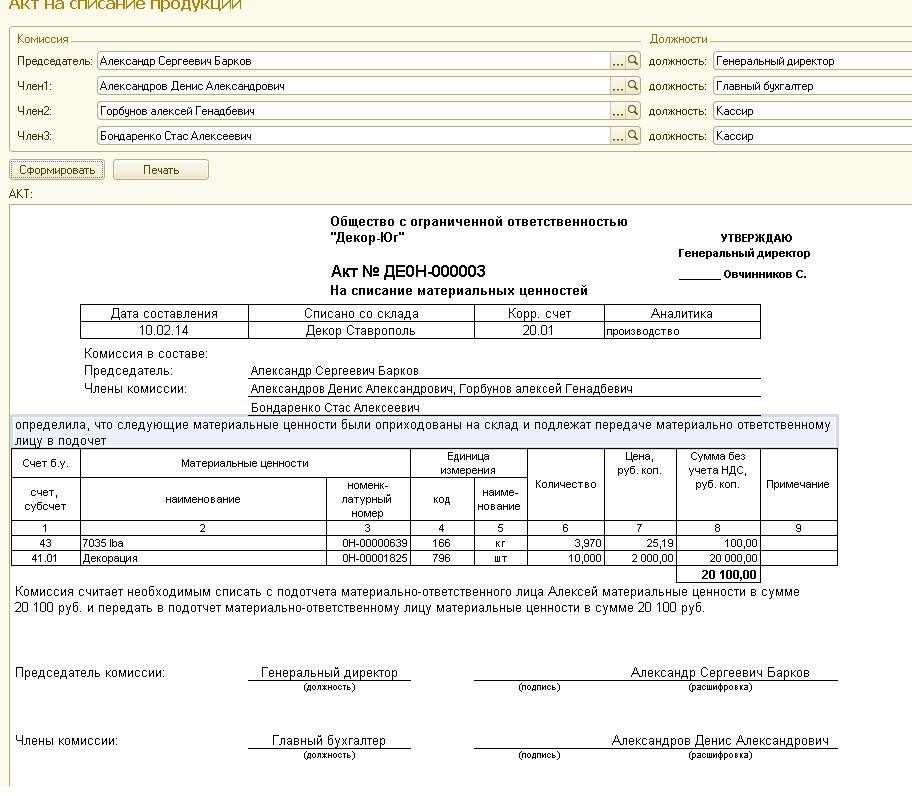
Task: Select price cell 25,19
Action: coord(640,543)
